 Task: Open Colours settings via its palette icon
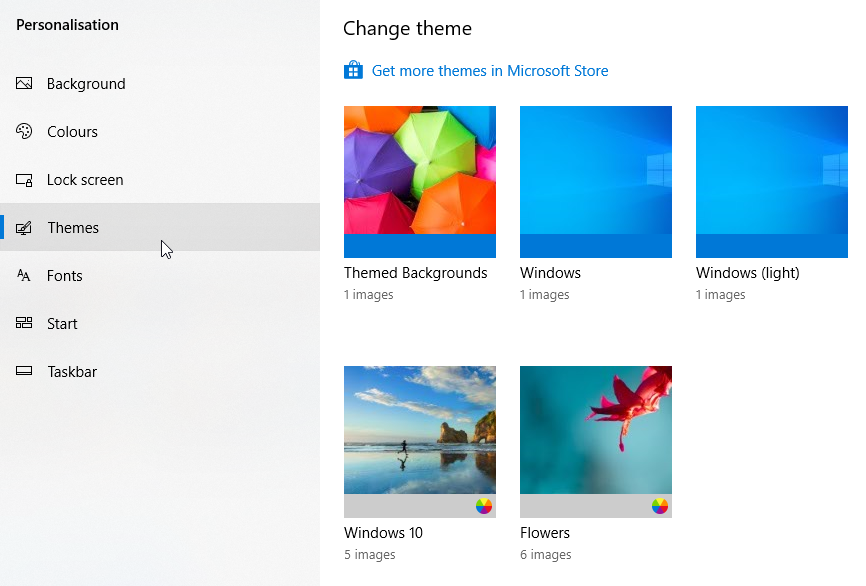[x=23, y=132]
